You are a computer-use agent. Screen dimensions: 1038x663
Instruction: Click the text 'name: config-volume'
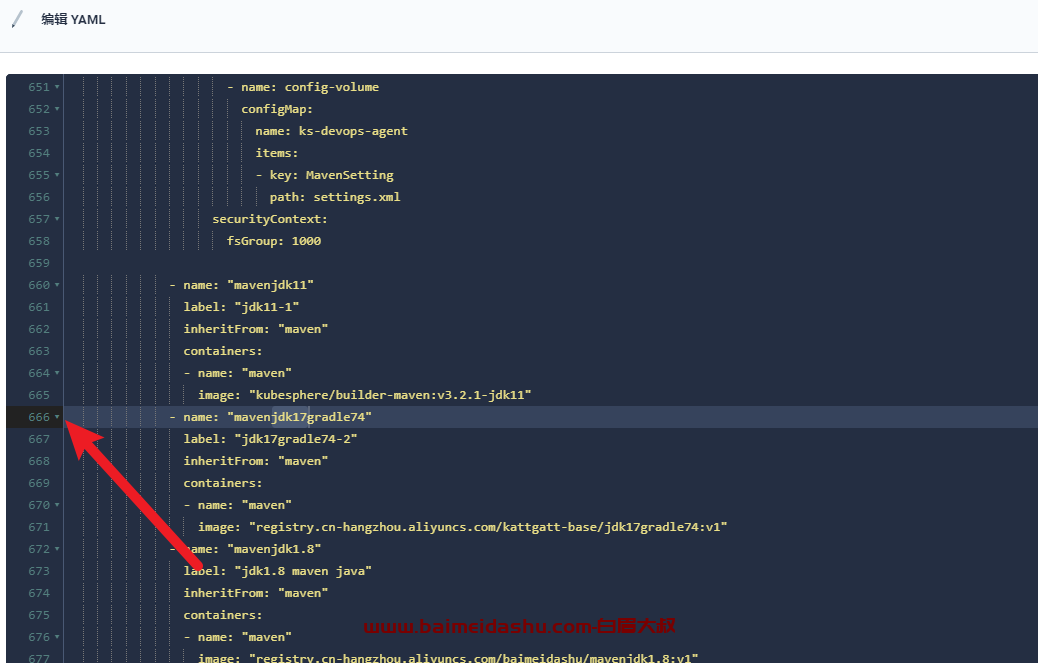(310, 87)
